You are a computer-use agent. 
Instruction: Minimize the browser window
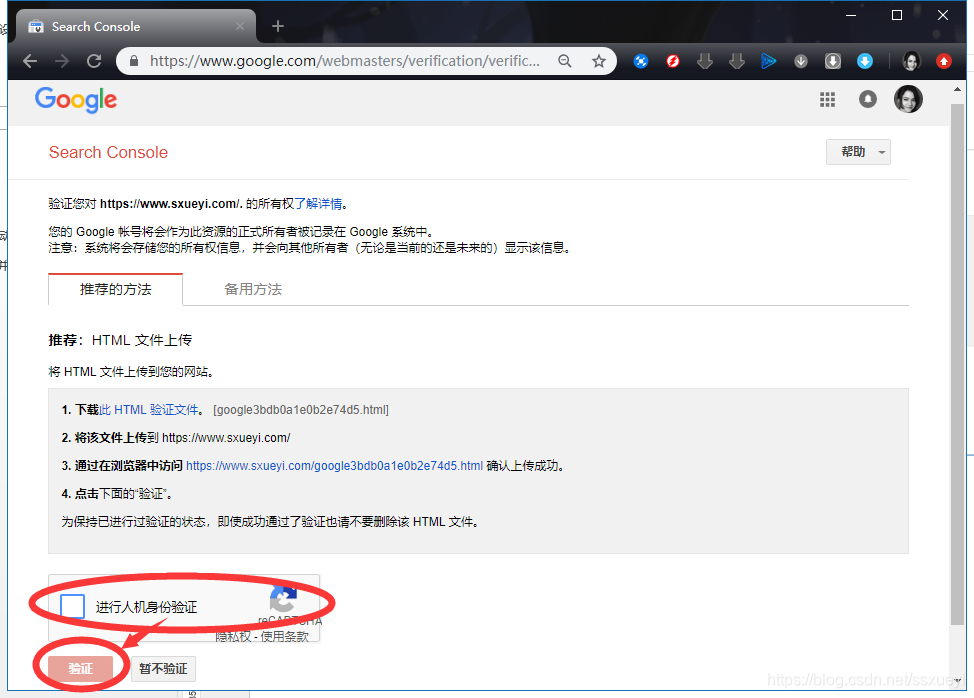point(851,15)
